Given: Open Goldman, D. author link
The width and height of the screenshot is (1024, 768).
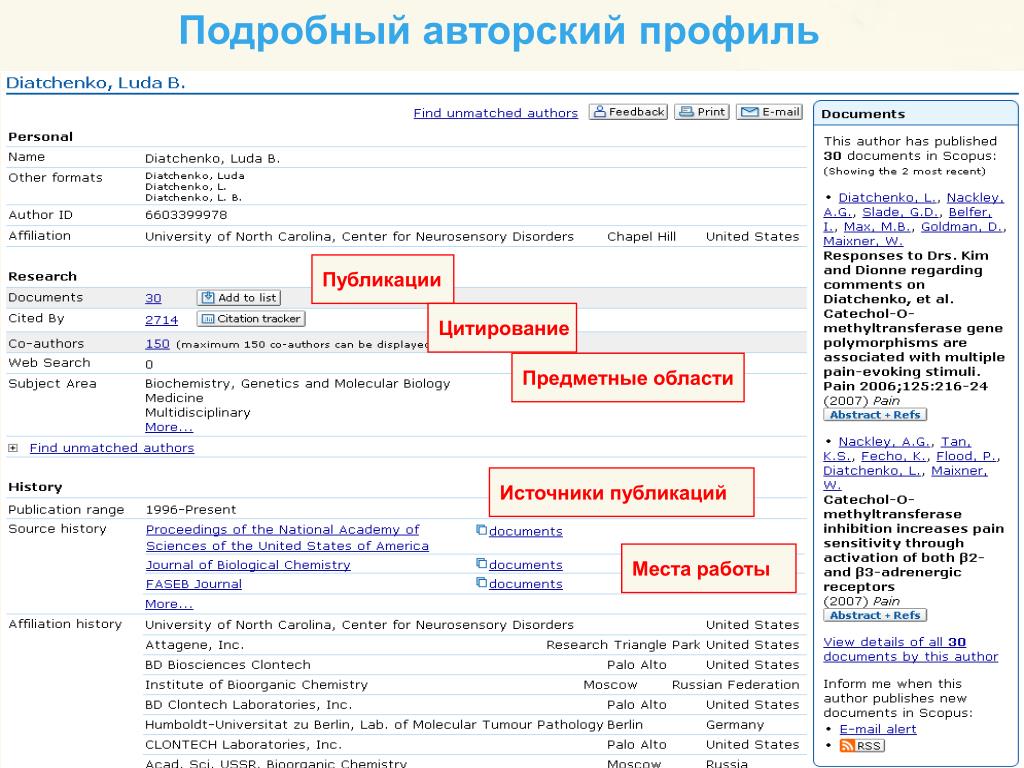Looking at the screenshot, I should pyautogui.click(x=963, y=227).
